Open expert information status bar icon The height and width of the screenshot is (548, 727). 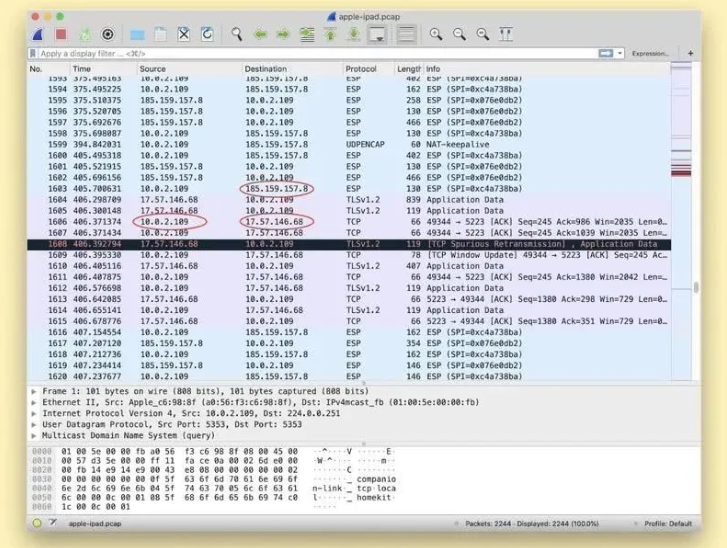click(x=37, y=523)
